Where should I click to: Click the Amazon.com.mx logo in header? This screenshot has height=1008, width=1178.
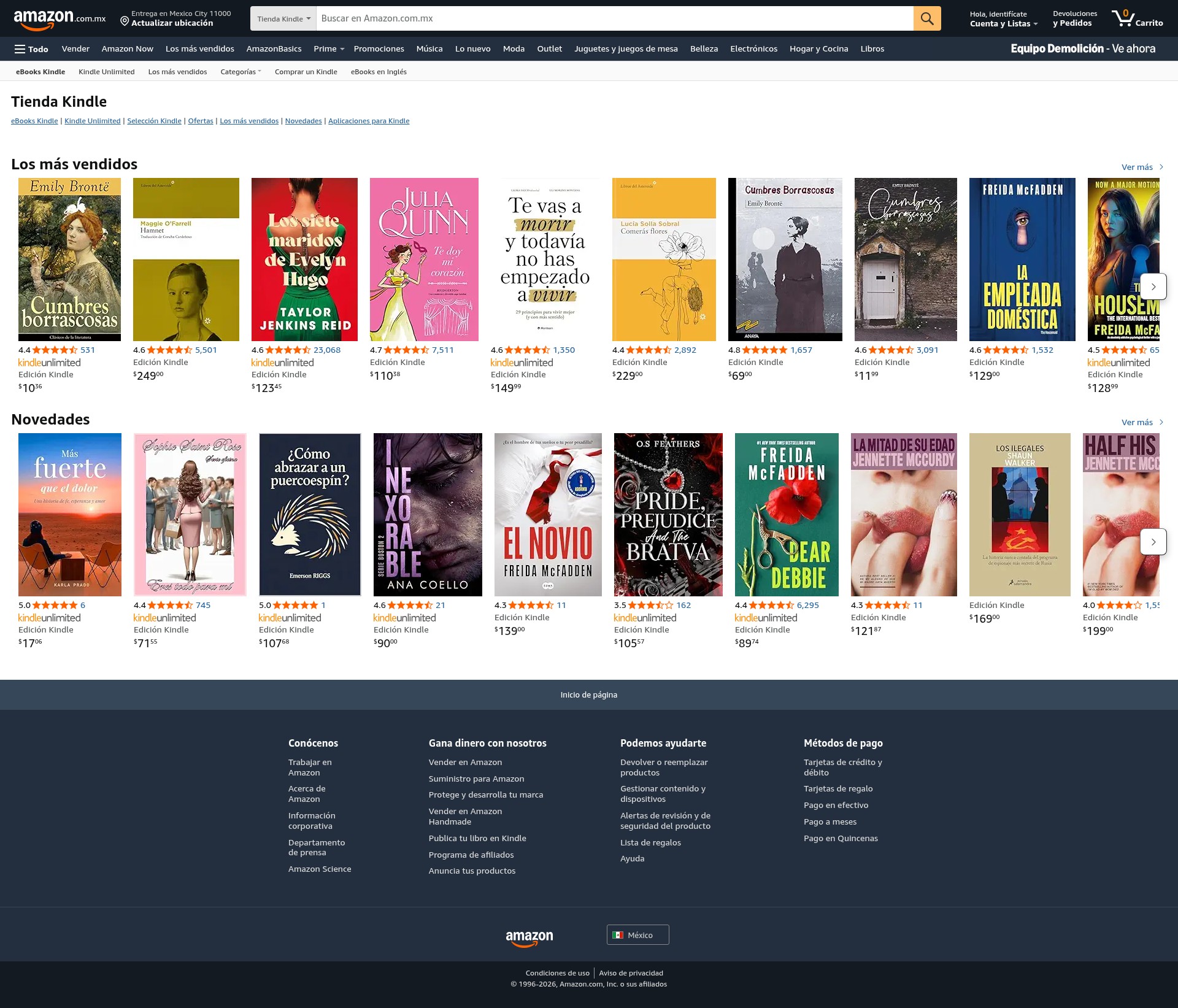[x=60, y=19]
